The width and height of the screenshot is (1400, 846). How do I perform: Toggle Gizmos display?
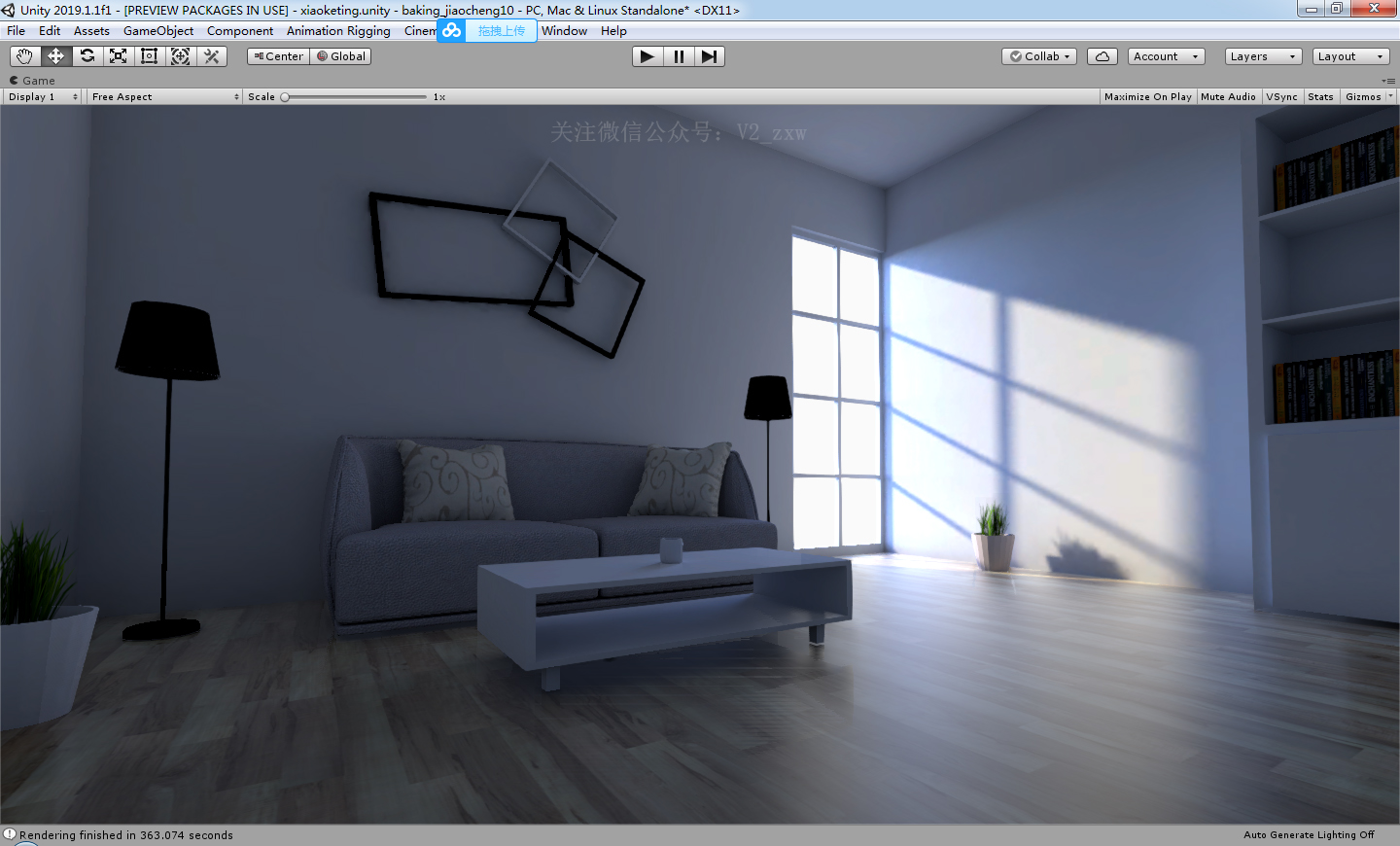(x=1363, y=97)
